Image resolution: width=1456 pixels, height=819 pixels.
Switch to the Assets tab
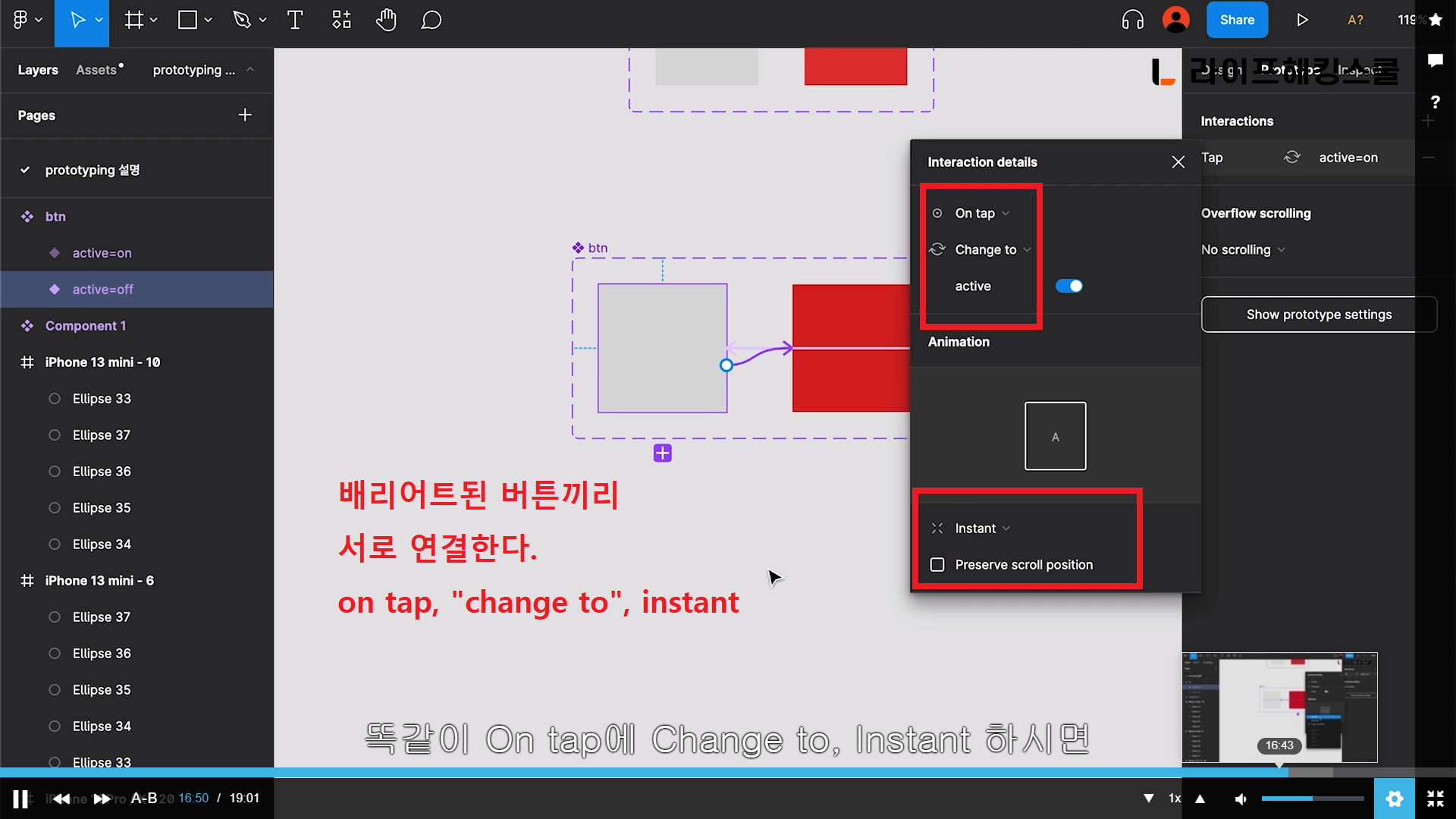coord(97,70)
